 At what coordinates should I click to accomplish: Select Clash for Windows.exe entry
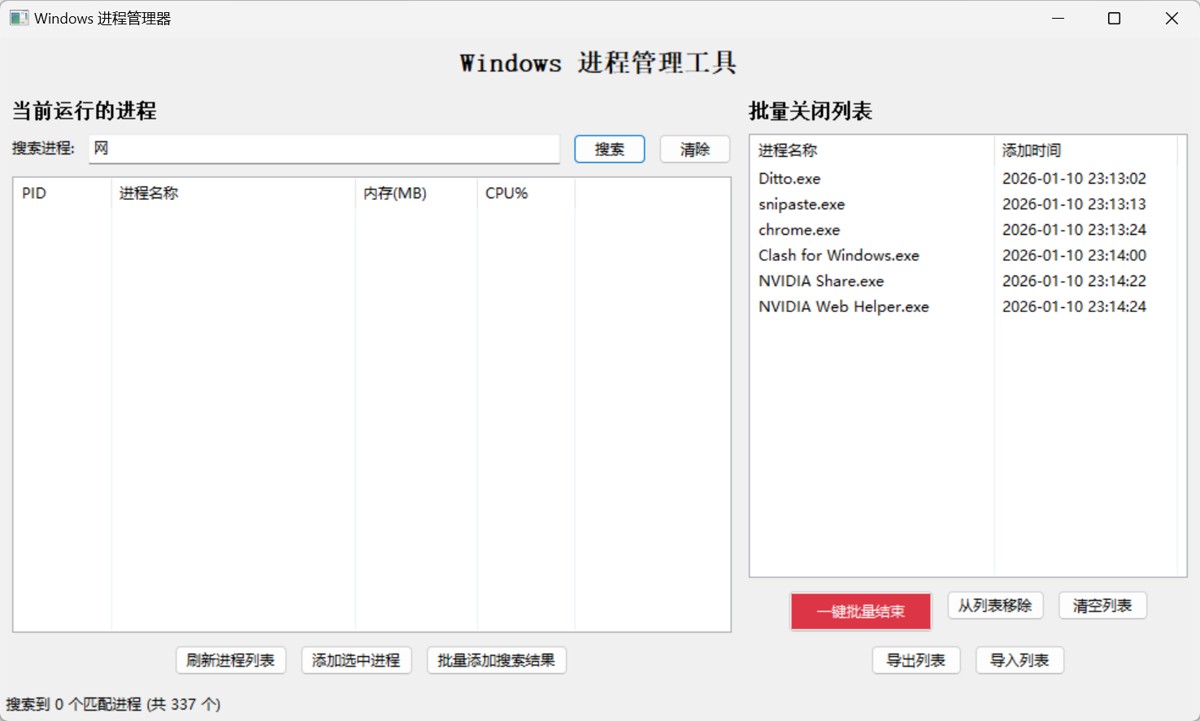click(838, 255)
